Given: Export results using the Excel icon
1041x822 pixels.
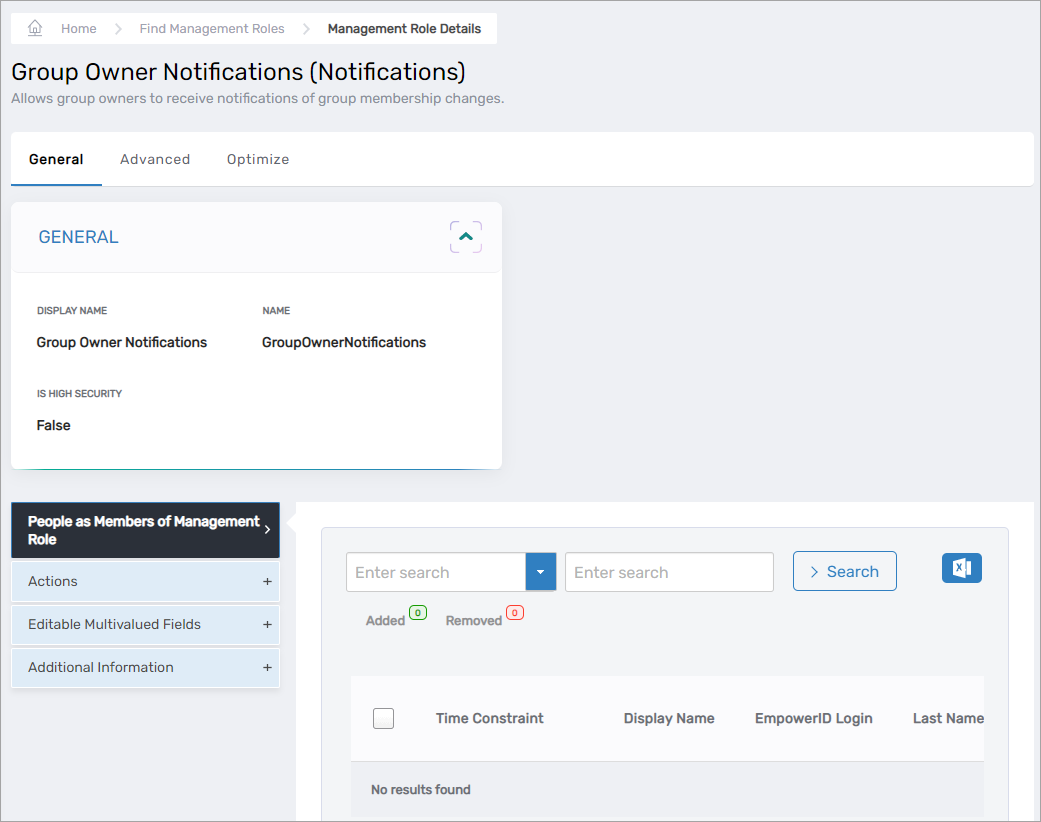Looking at the screenshot, I should (x=961, y=568).
